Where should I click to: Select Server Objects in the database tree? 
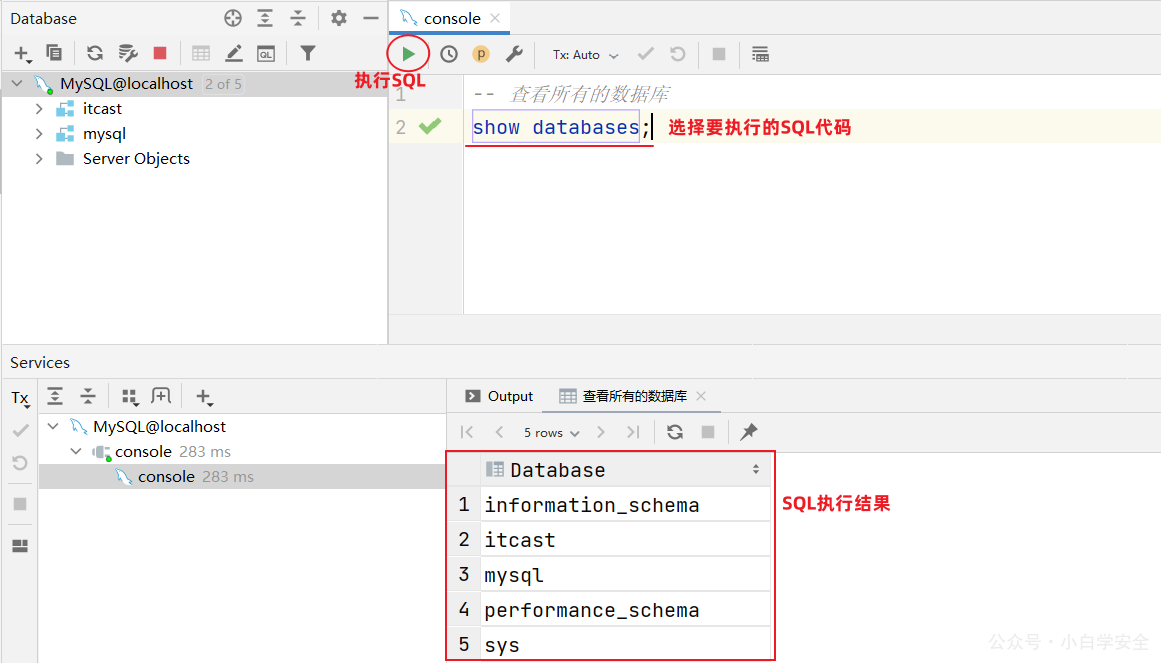click(136, 159)
